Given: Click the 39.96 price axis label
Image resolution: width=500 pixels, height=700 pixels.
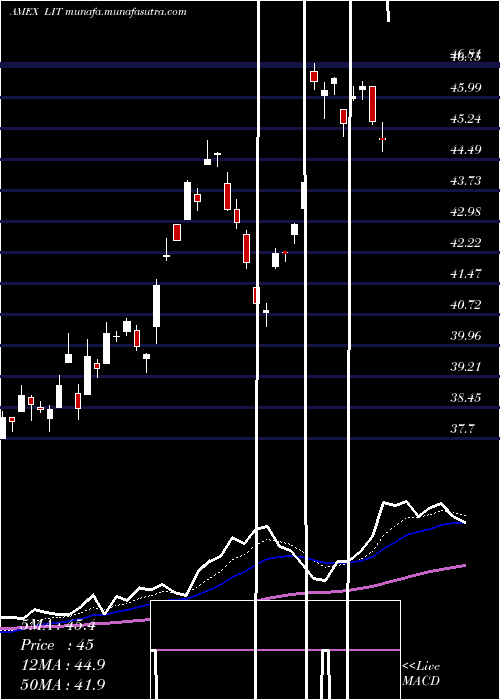Looking at the screenshot, I should coord(466,336).
